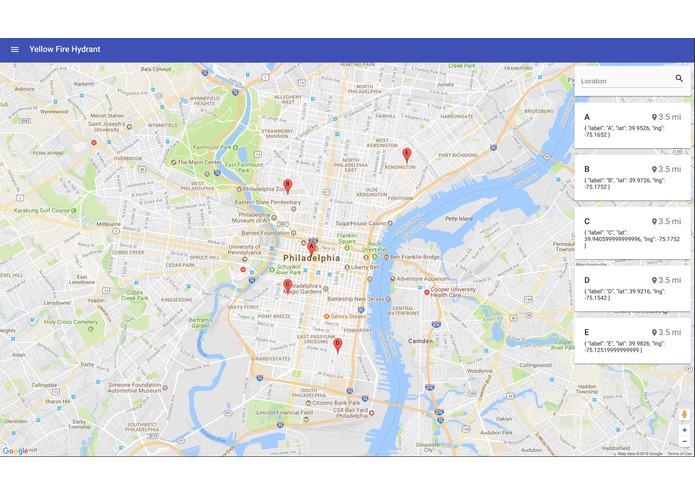695x494 pixels.
Task: Click the Yellow Fire Hydrant title
Action: (65, 49)
